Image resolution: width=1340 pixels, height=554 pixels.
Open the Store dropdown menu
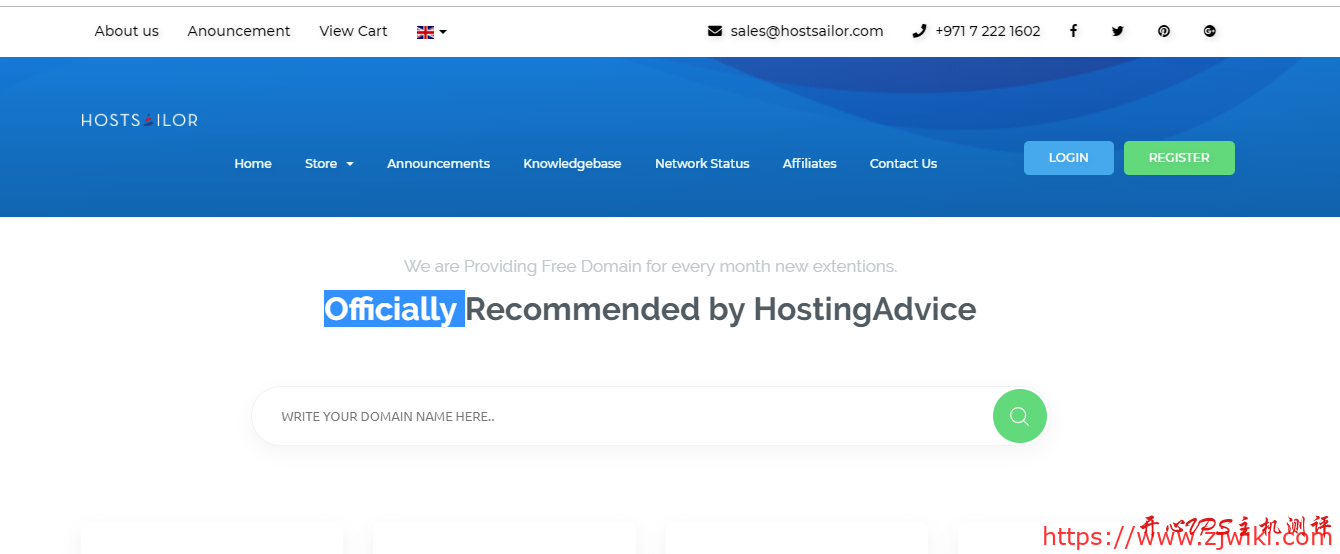329,164
